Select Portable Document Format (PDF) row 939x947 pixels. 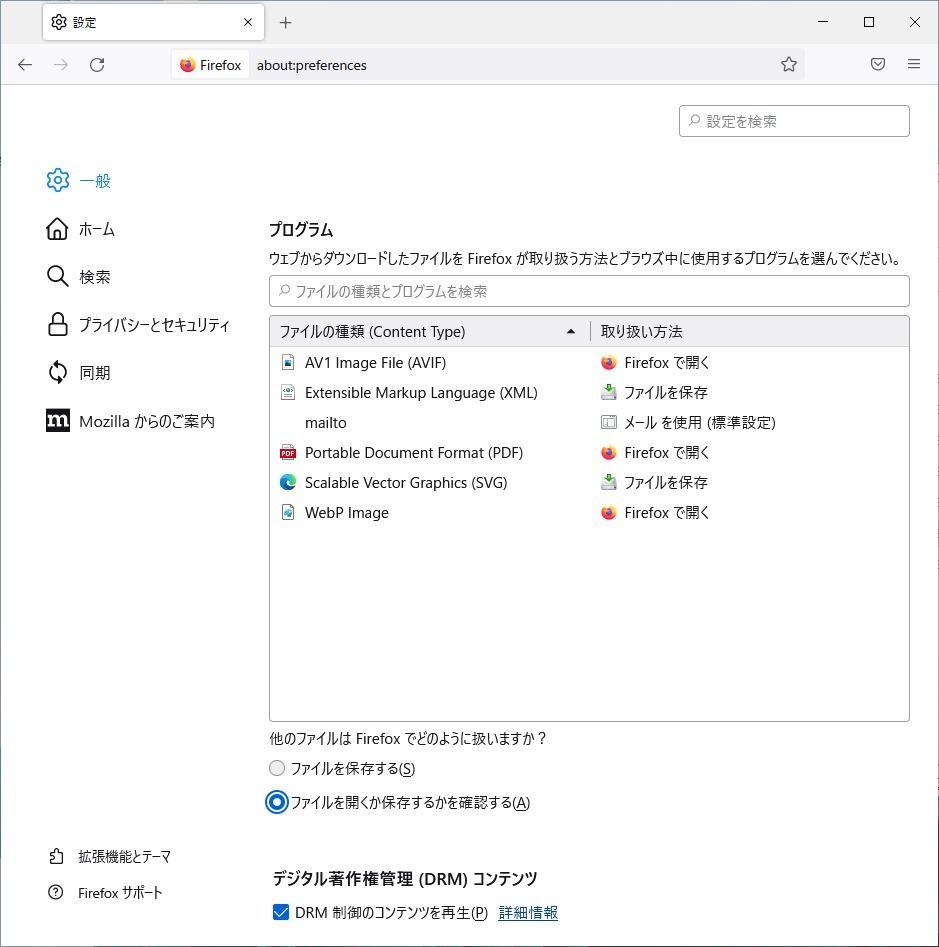click(x=589, y=452)
